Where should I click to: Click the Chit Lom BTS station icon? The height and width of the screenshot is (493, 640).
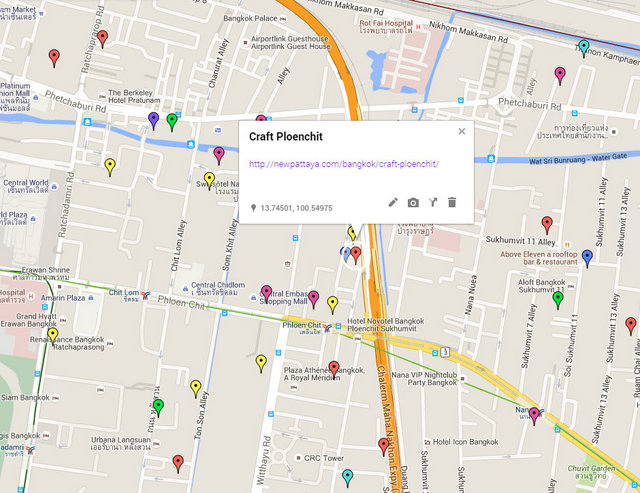tap(145, 295)
